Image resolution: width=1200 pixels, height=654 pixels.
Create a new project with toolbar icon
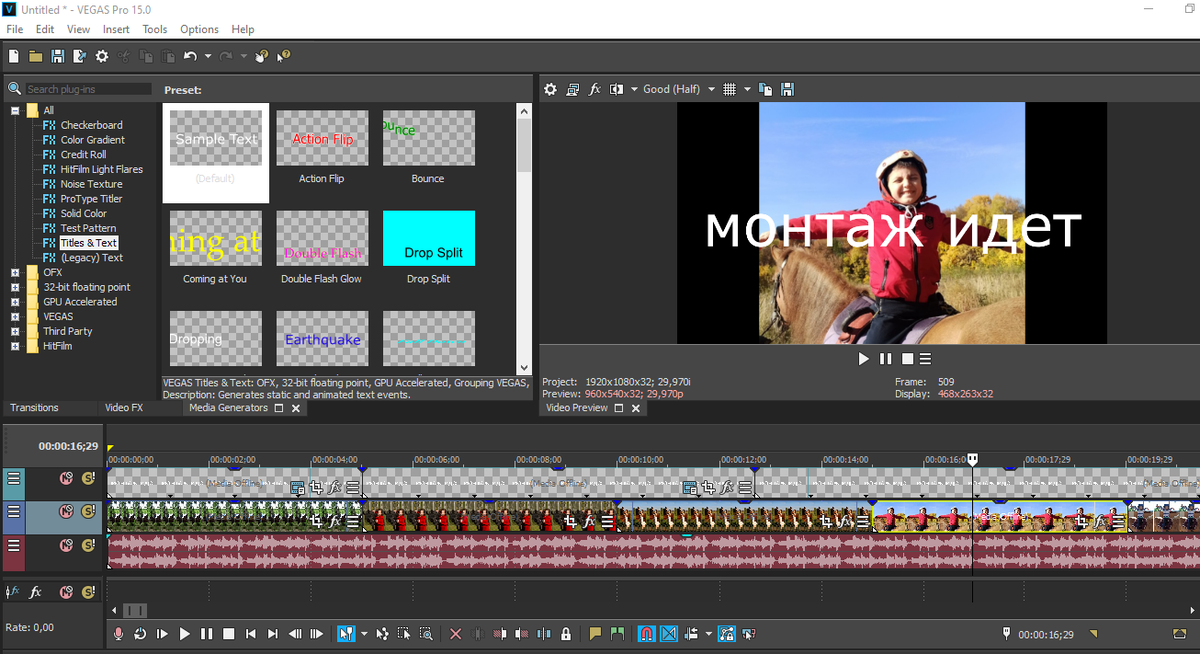point(14,56)
